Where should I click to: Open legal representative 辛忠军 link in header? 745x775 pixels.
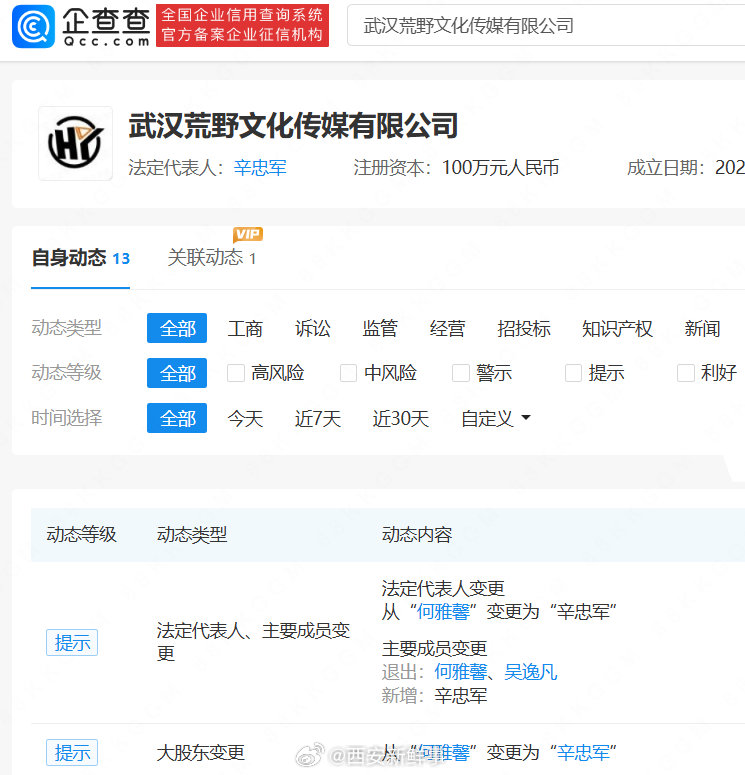click(x=260, y=168)
